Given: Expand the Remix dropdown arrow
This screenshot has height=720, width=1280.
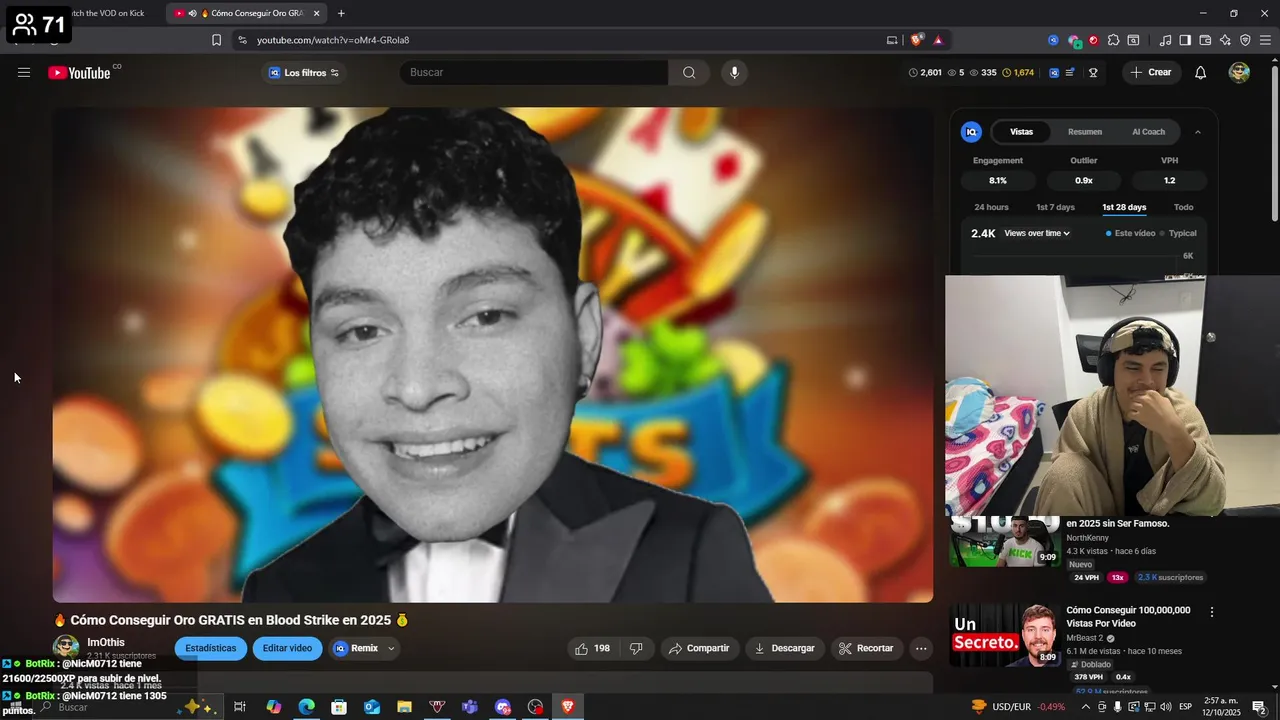Looking at the screenshot, I should point(391,648).
